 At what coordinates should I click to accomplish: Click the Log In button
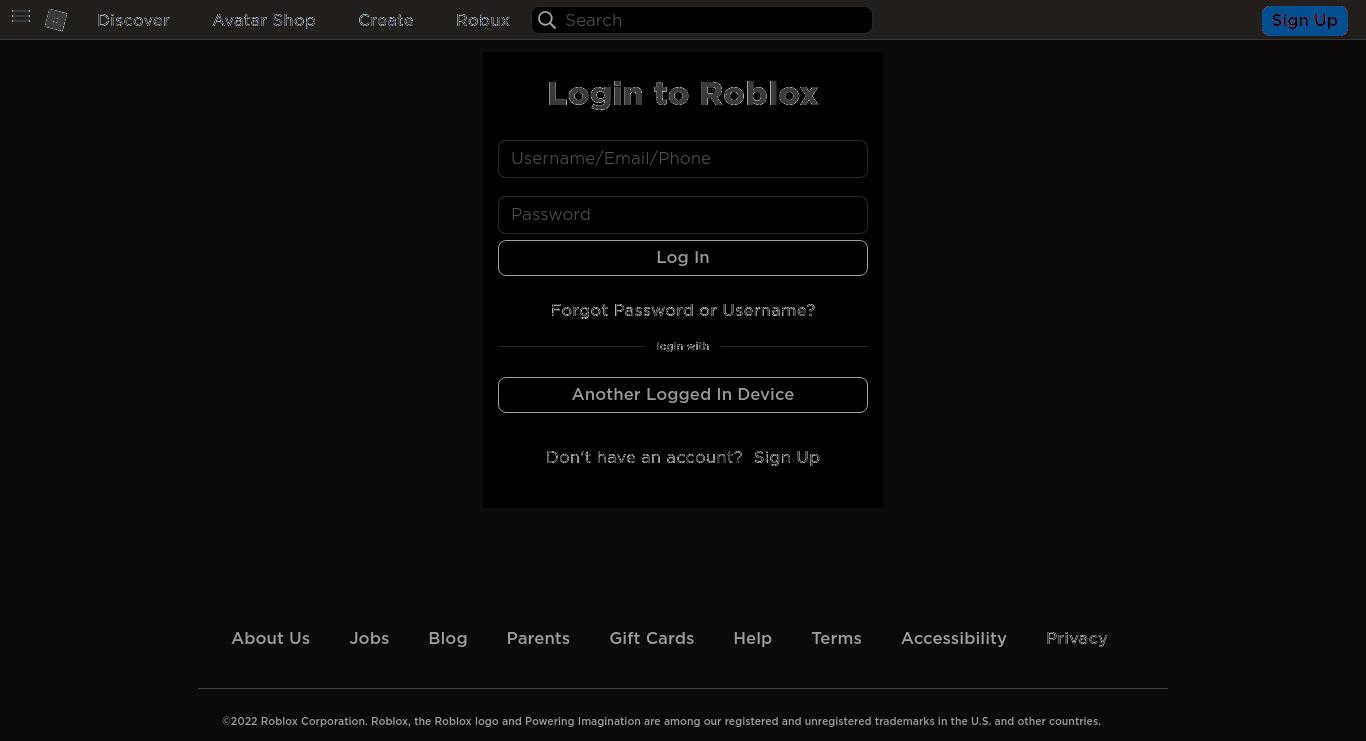click(x=683, y=258)
